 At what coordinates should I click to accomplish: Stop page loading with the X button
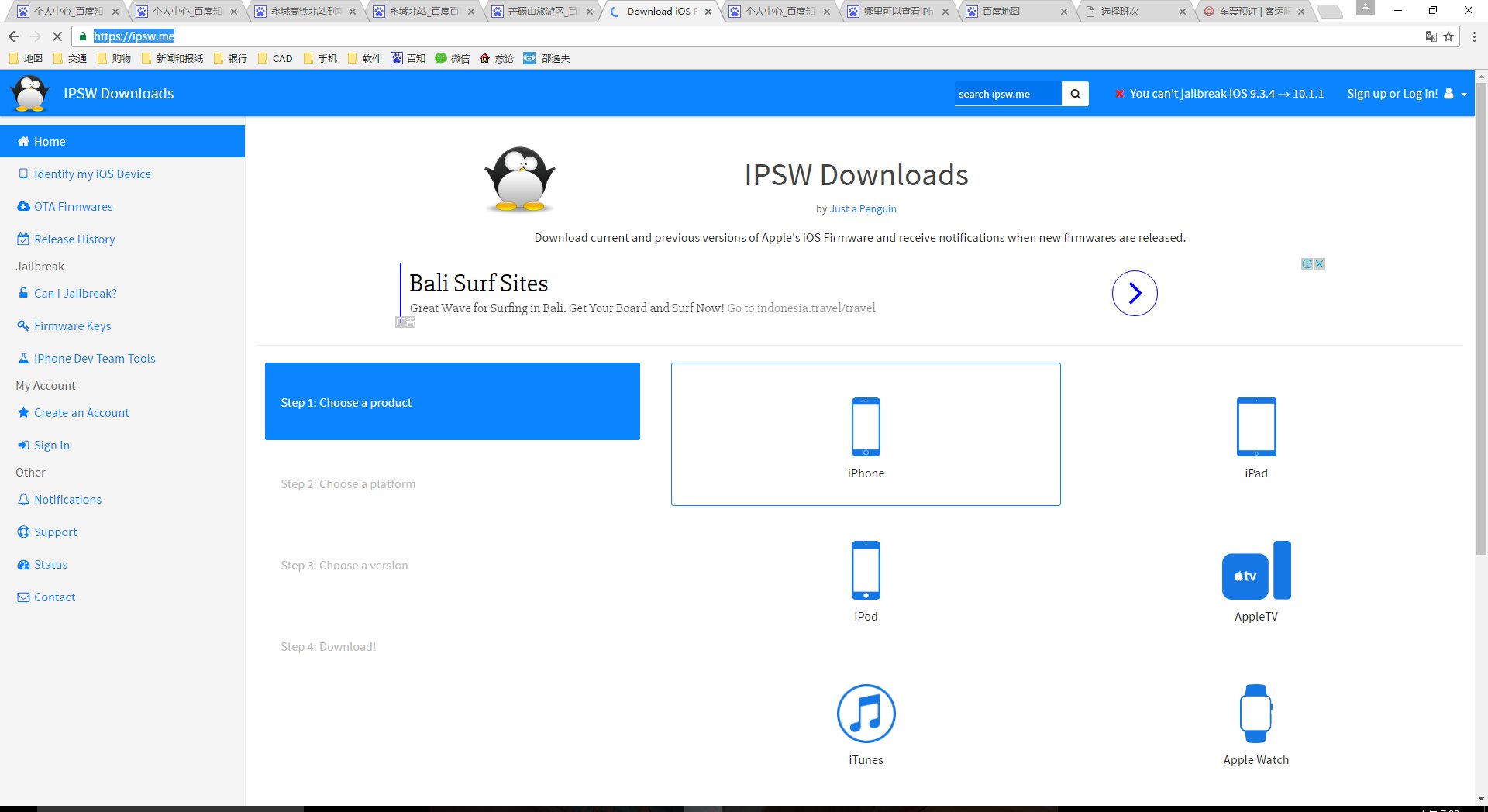57,36
